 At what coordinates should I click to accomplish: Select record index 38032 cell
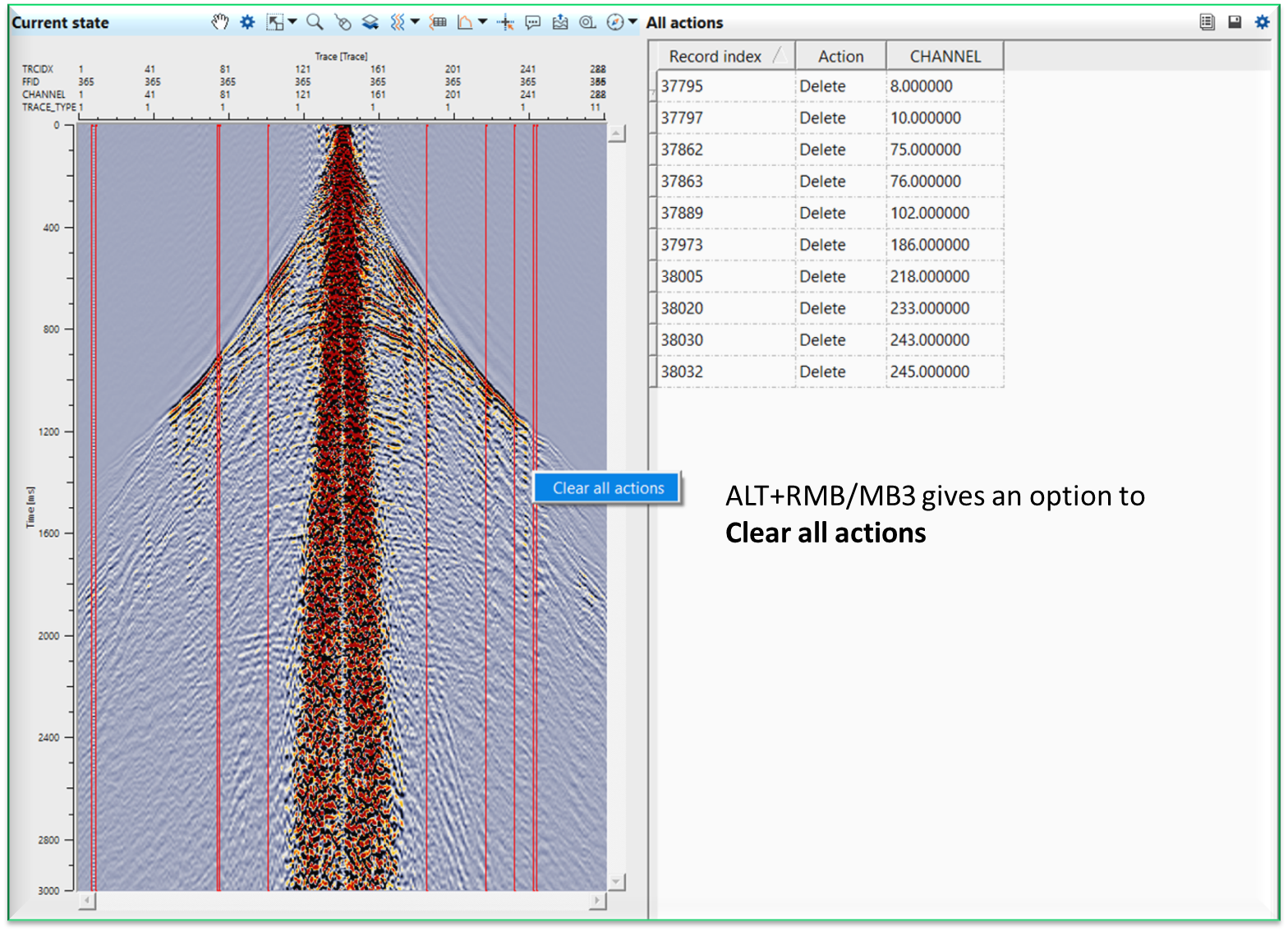pos(726,371)
